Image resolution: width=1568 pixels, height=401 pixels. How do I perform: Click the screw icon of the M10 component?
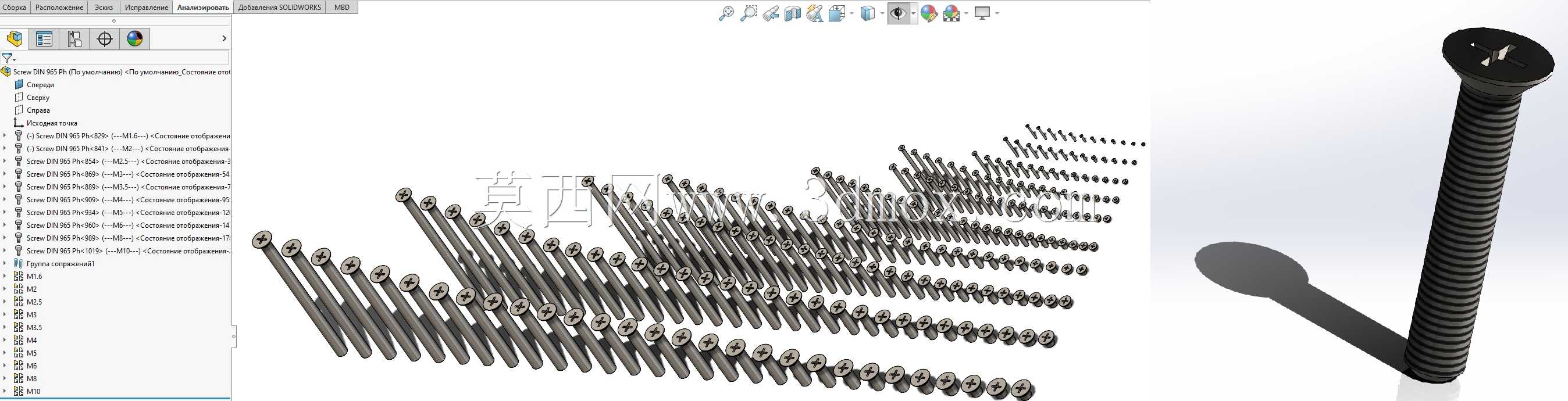pos(19,250)
